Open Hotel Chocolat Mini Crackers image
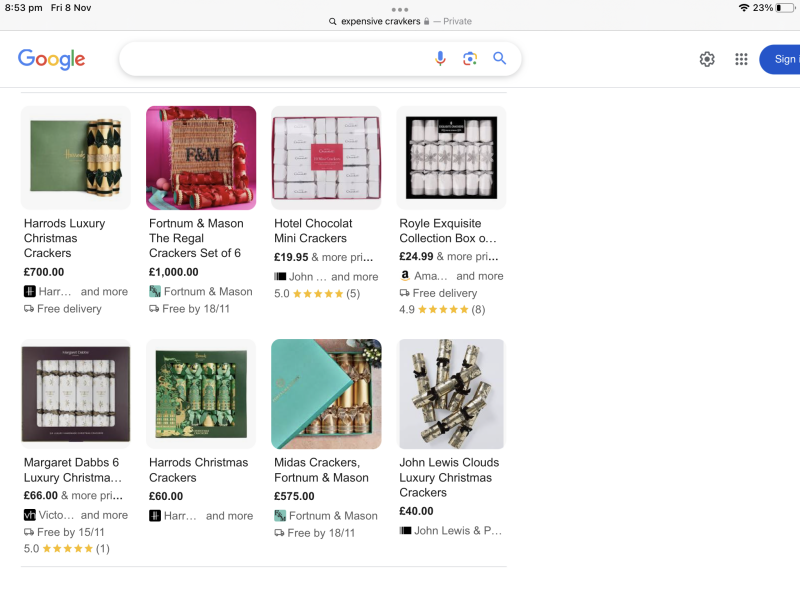 326,157
